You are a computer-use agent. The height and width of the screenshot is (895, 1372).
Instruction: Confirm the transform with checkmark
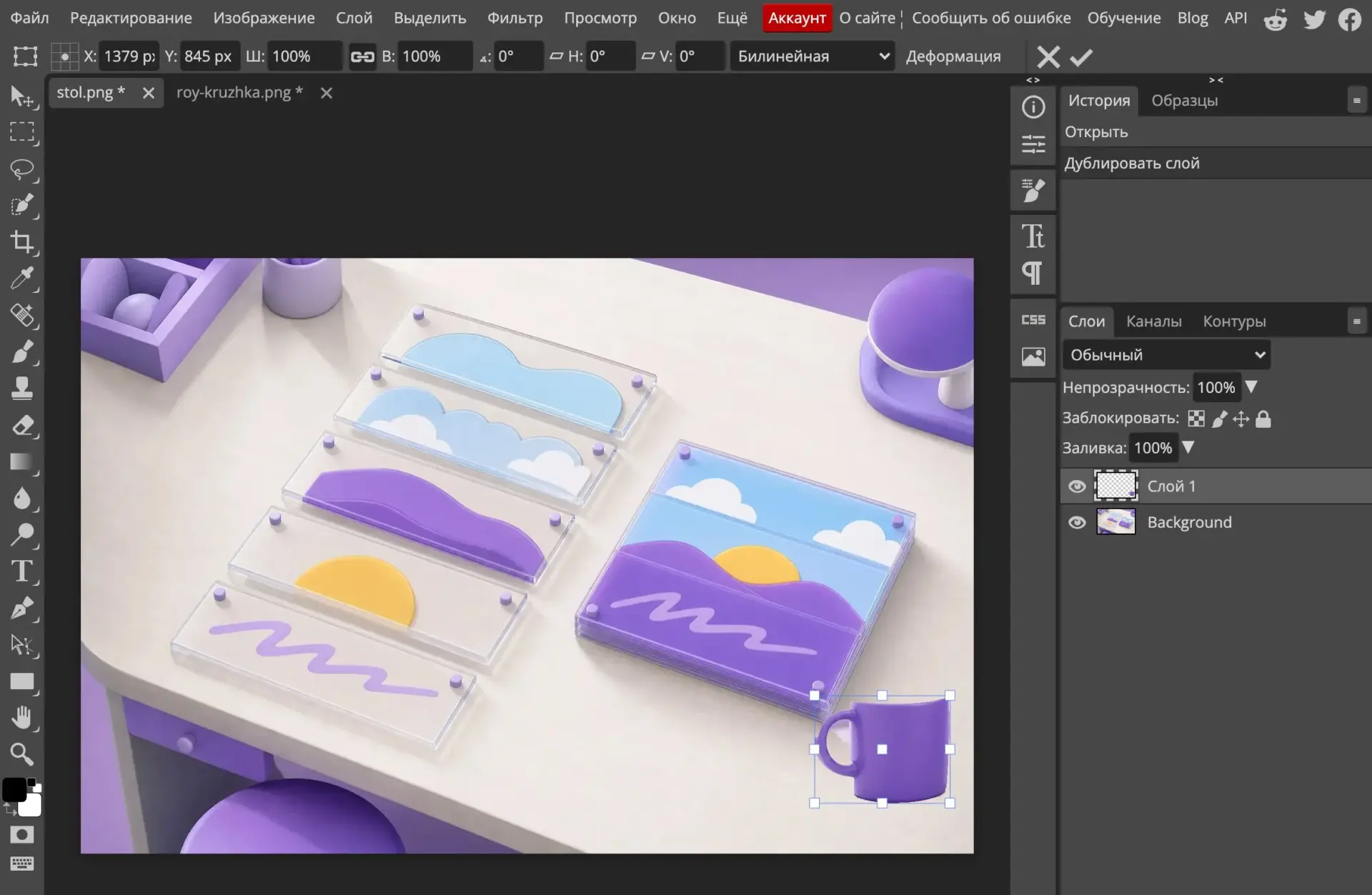pos(1081,56)
